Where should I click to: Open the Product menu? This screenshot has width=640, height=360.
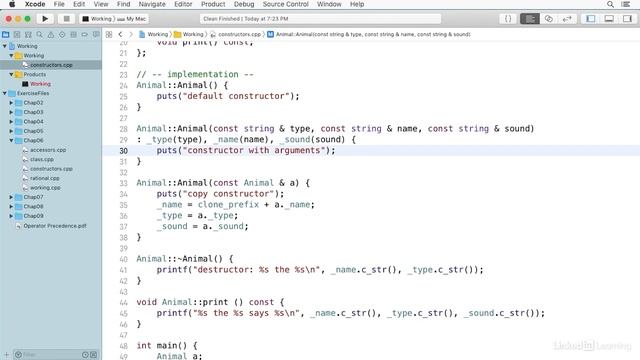tap(213, 4)
